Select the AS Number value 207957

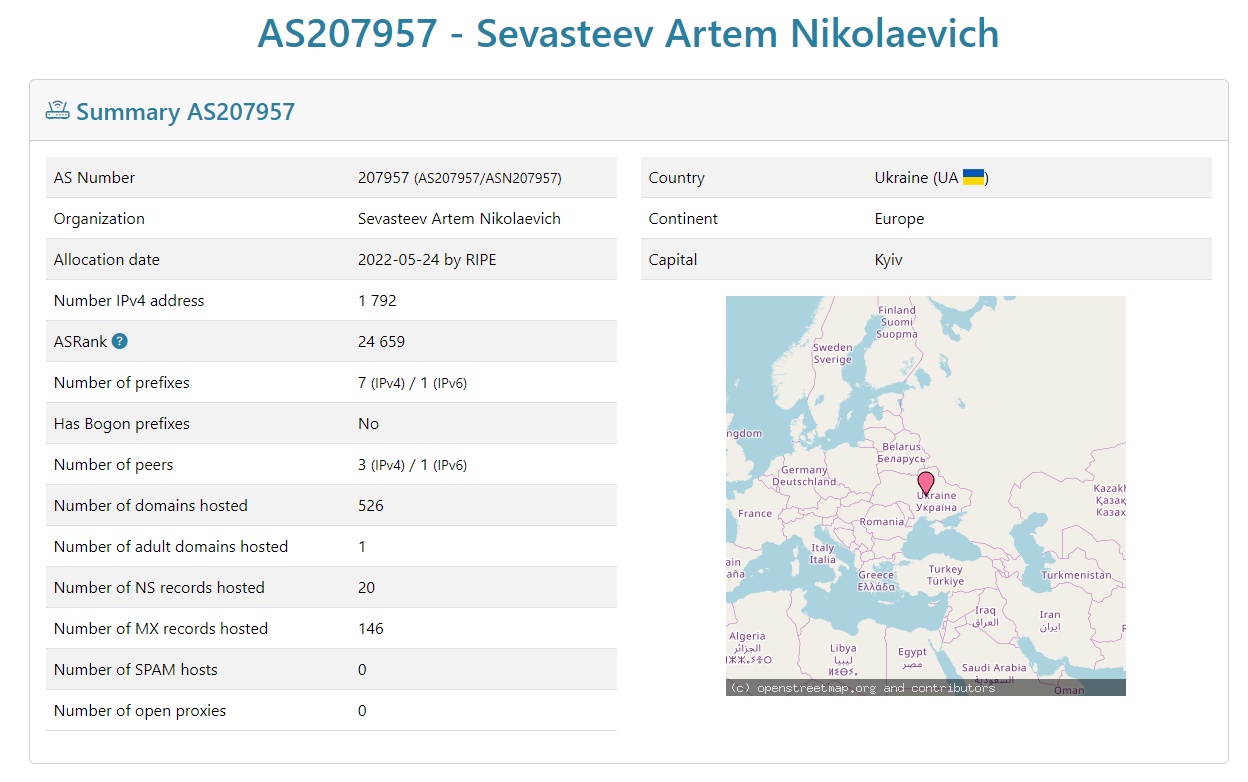(x=383, y=177)
